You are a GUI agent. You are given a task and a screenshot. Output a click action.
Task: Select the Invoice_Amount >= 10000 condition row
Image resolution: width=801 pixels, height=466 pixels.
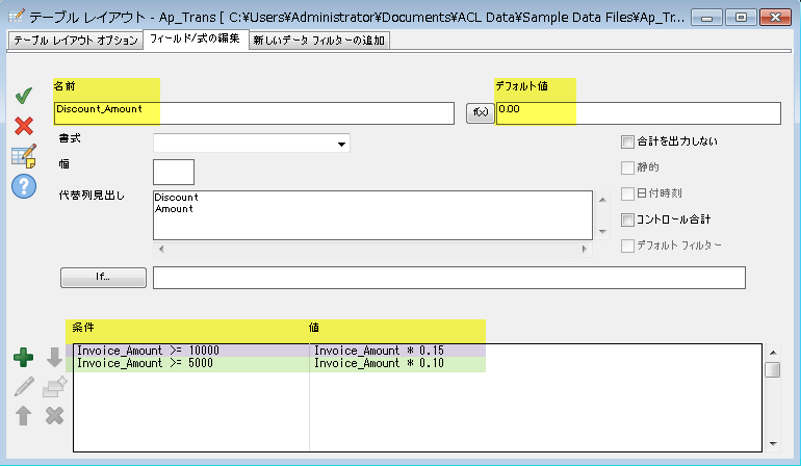(x=190, y=350)
